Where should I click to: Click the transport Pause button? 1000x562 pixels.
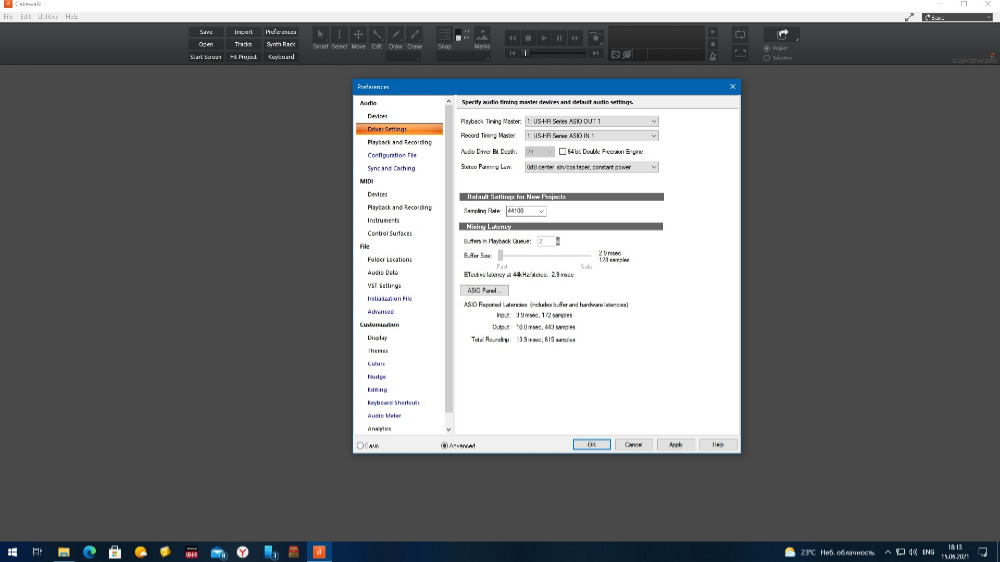tap(559, 38)
